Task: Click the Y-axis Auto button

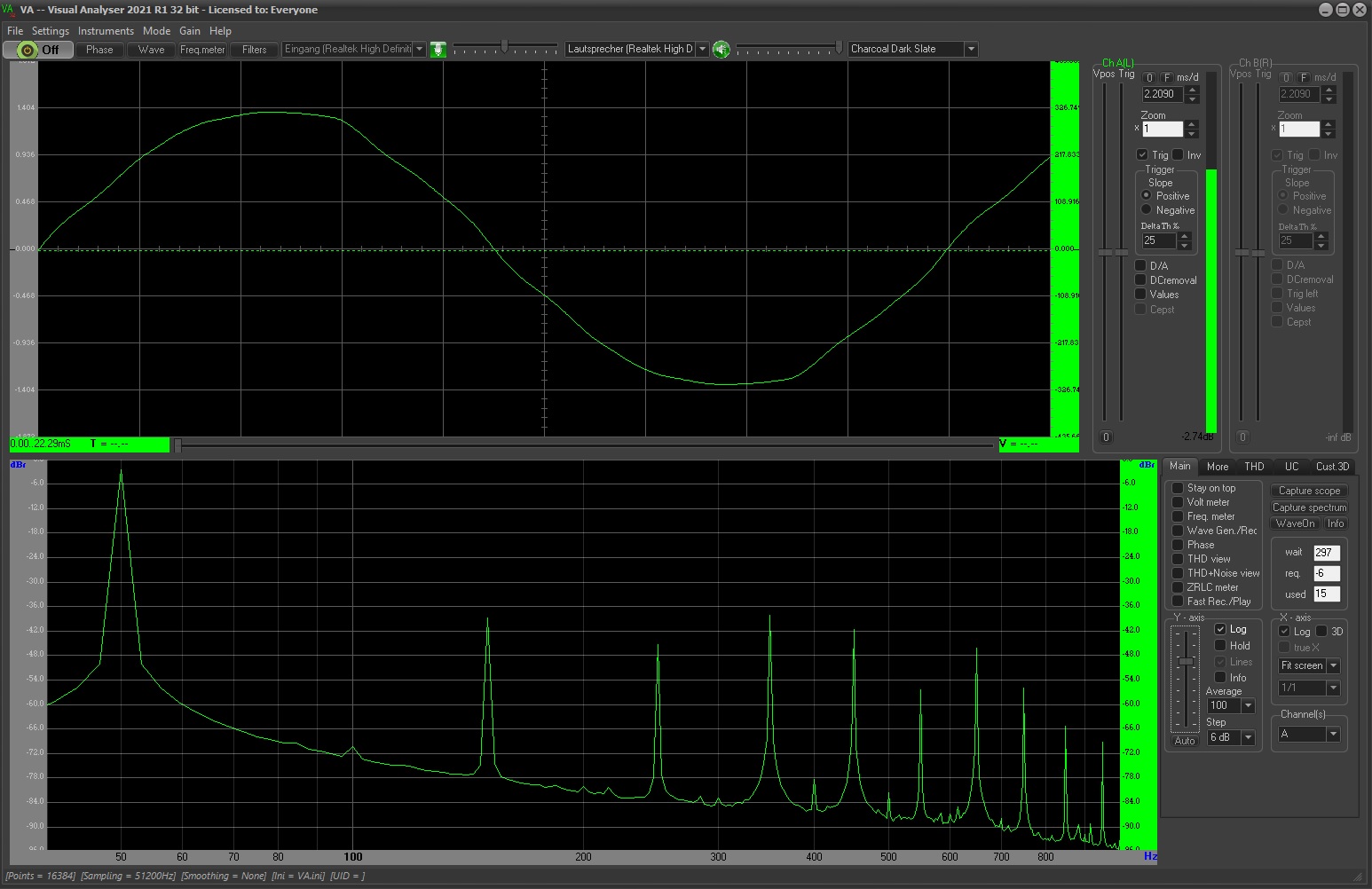Action: click(x=1185, y=741)
